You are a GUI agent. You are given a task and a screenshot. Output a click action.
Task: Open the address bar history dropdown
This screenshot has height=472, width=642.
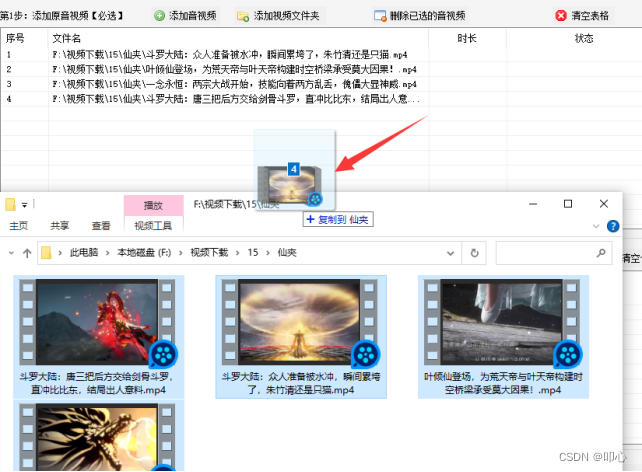click(x=450, y=253)
